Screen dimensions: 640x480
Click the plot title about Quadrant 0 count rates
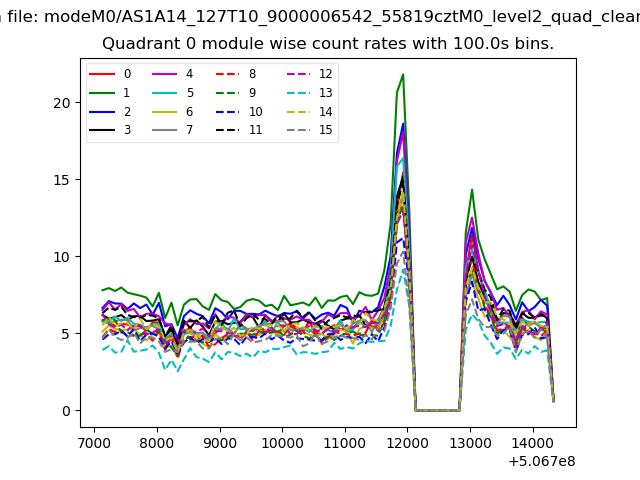(x=328, y=44)
